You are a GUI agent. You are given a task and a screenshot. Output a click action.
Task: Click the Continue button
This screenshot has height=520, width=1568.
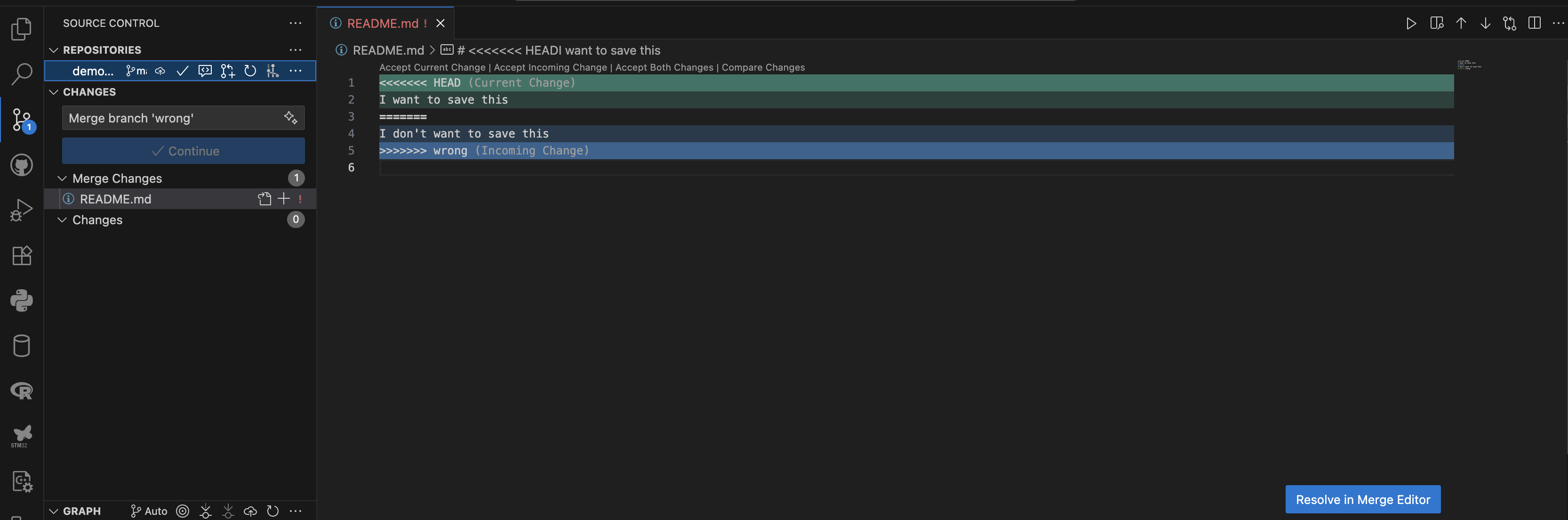tap(183, 150)
